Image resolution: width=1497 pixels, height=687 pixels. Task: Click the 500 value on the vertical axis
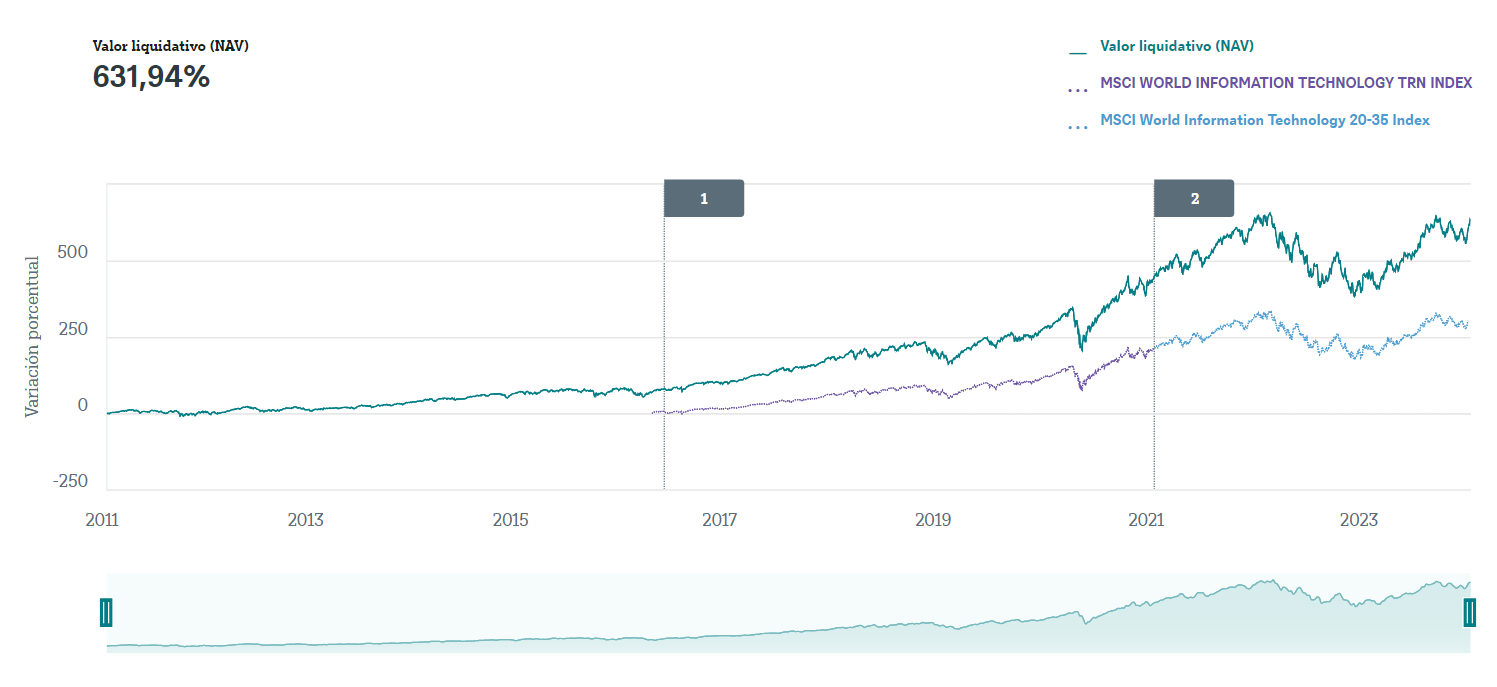click(x=73, y=253)
